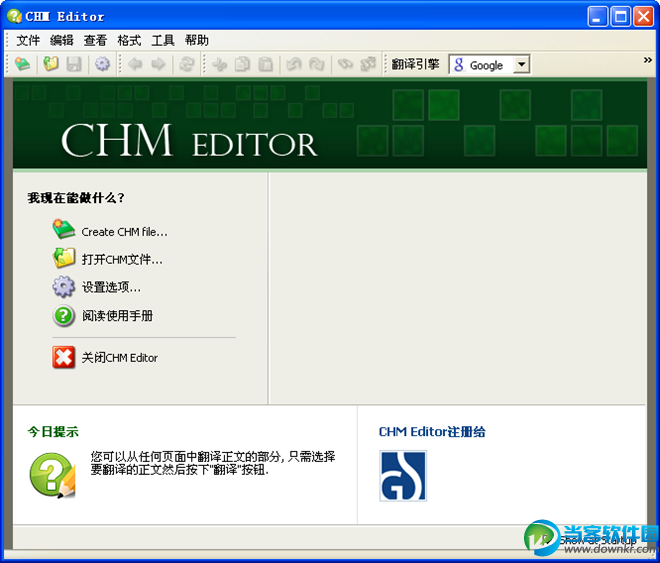Image resolution: width=660 pixels, height=563 pixels.
Task: Click the Refresh toolbar icon
Action: pos(186,64)
